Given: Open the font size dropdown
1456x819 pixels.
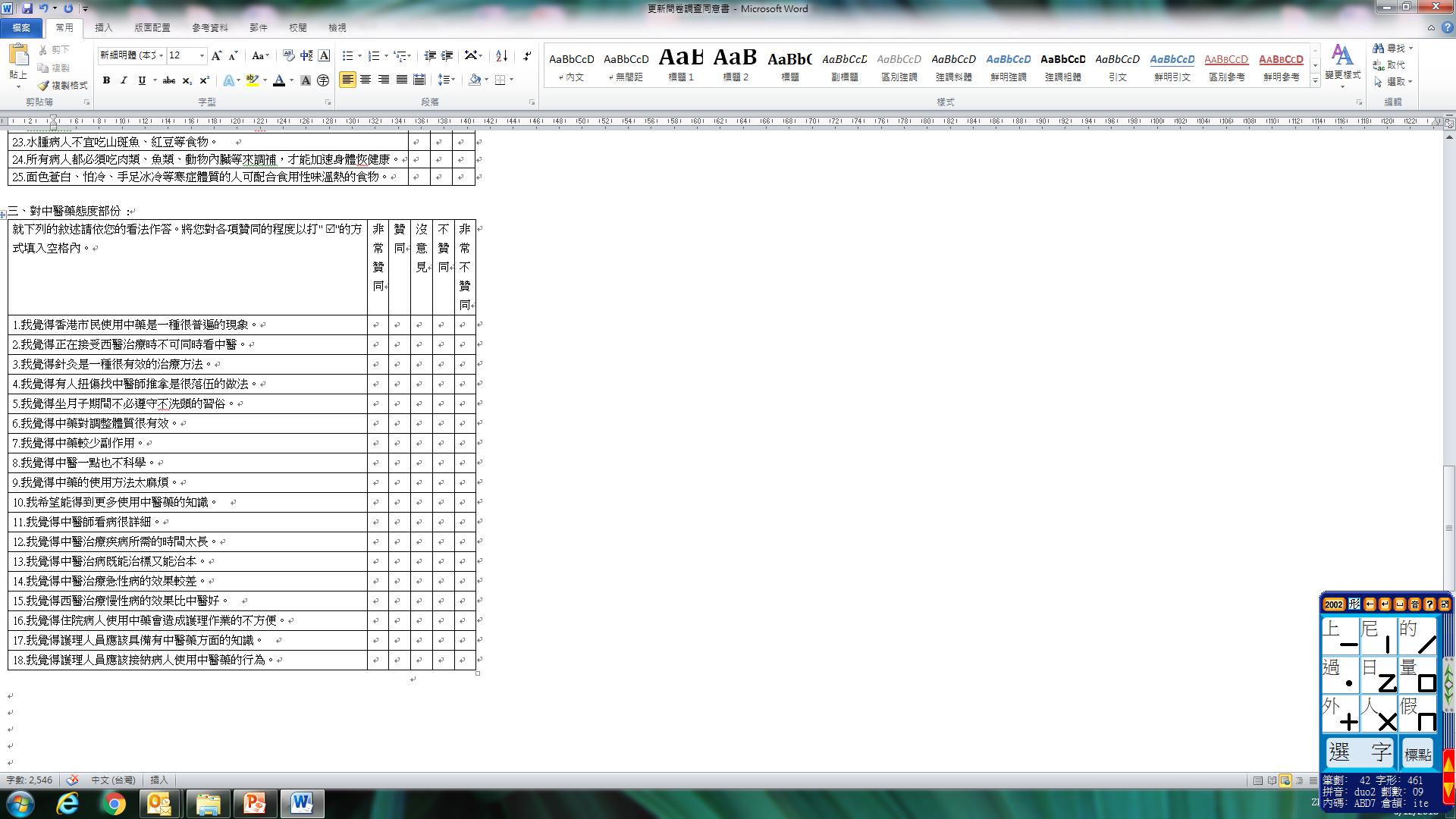Looking at the screenshot, I should tap(202, 56).
